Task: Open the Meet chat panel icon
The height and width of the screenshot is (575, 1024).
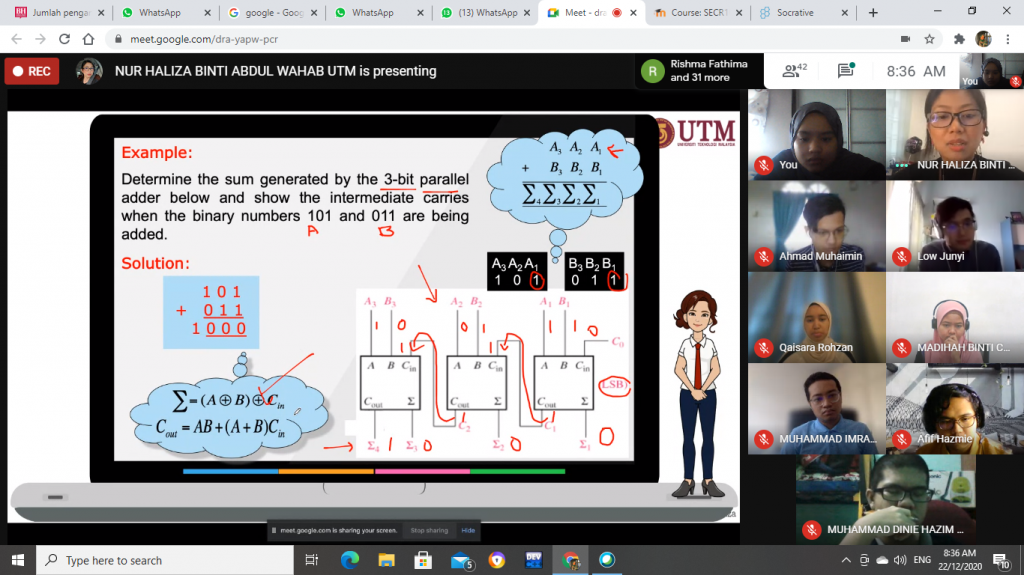Action: pyautogui.click(x=846, y=71)
